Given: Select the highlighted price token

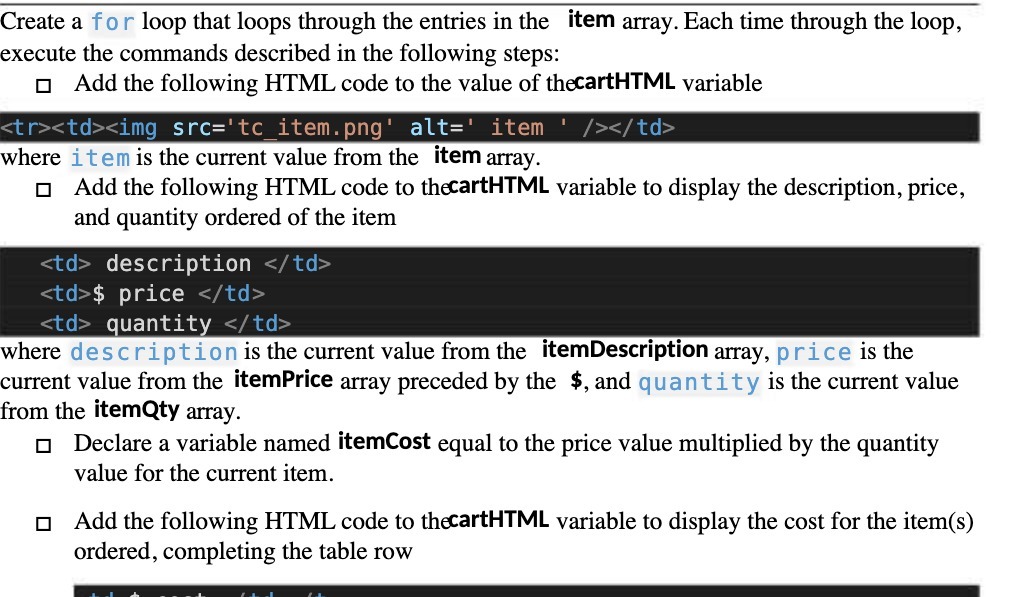Looking at the screenshot, I should pyautogui.click(x=815, y=350).
